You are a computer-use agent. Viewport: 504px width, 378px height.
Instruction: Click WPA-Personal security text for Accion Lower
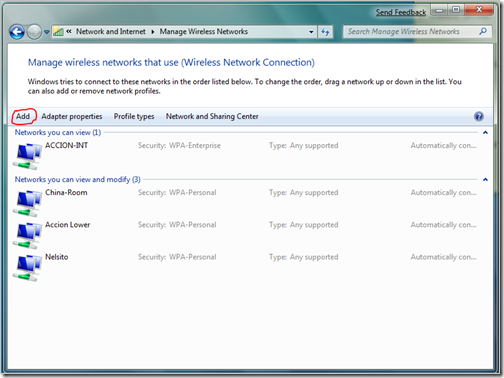point(193,225)
